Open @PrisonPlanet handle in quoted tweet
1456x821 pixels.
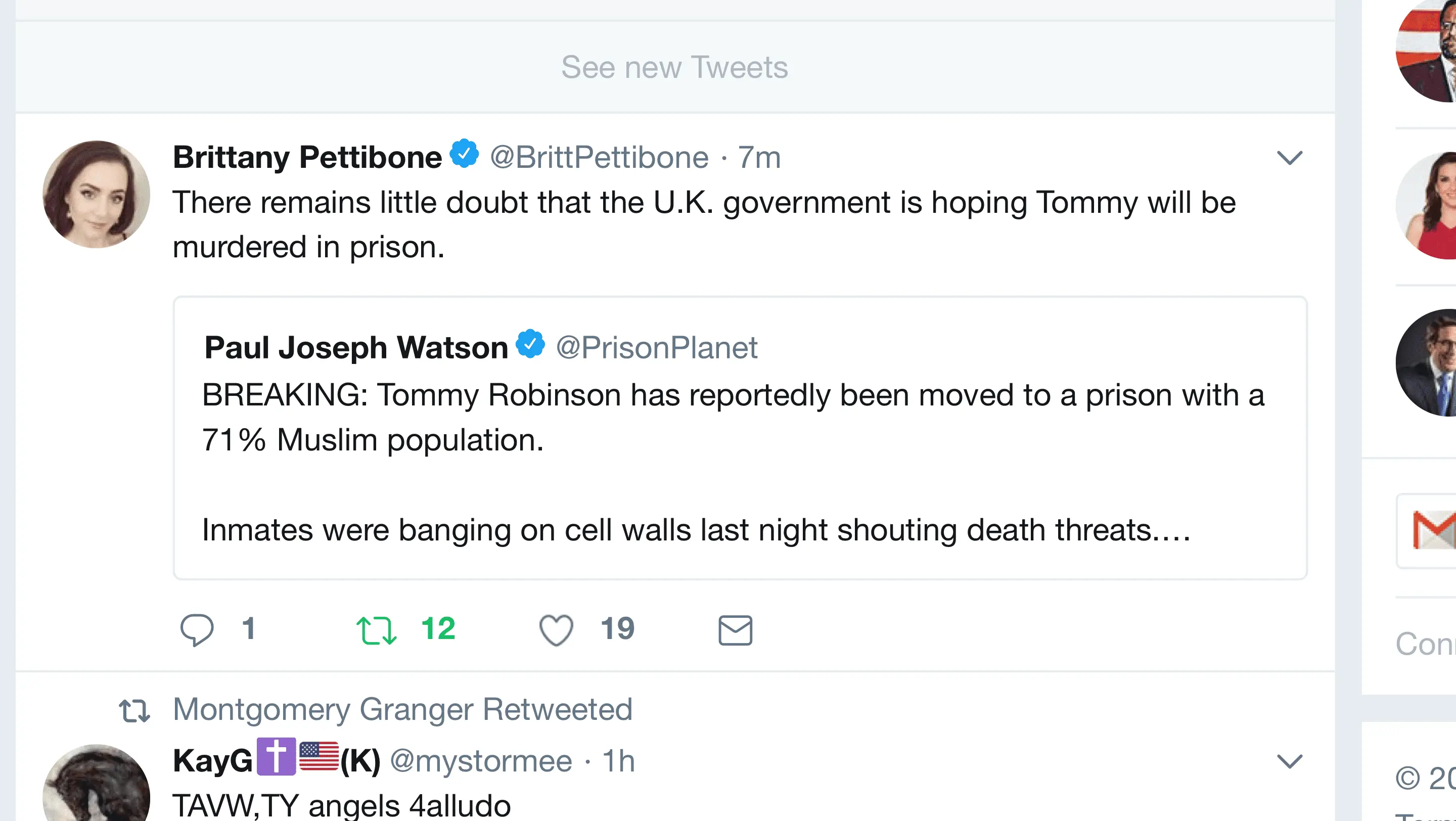point(656,347)
